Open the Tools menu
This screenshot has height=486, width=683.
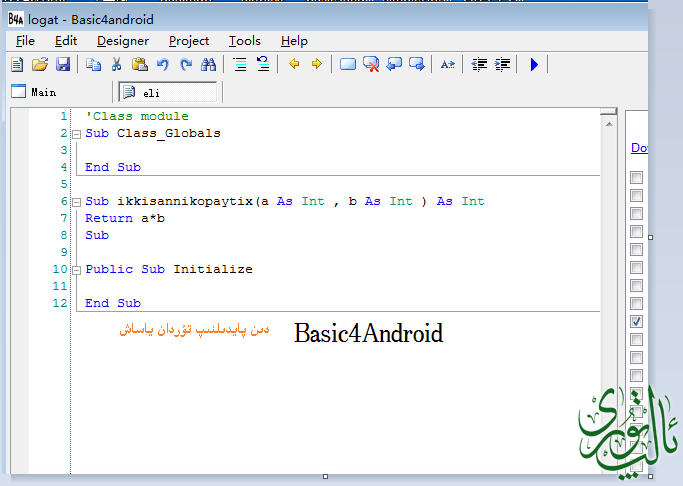point(245,41)
